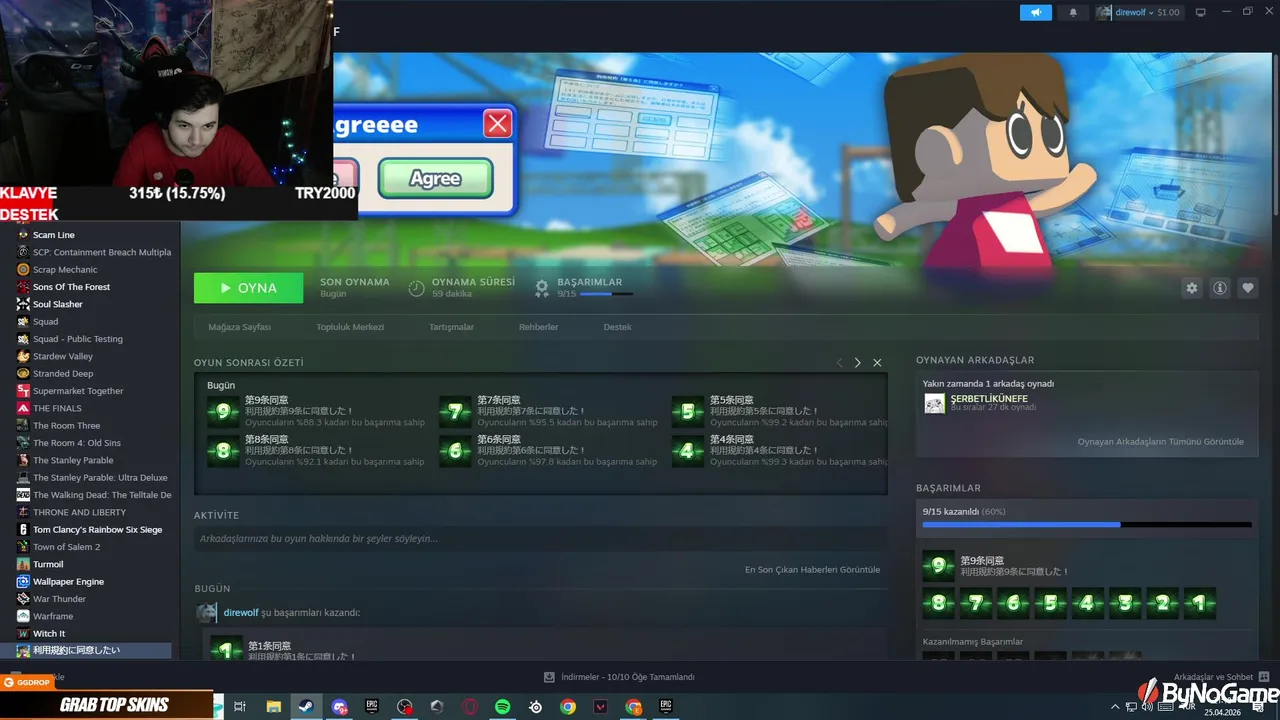Click the activity comment input field
This screenshot has height=720, width=1280.
(x=540, y=538)
